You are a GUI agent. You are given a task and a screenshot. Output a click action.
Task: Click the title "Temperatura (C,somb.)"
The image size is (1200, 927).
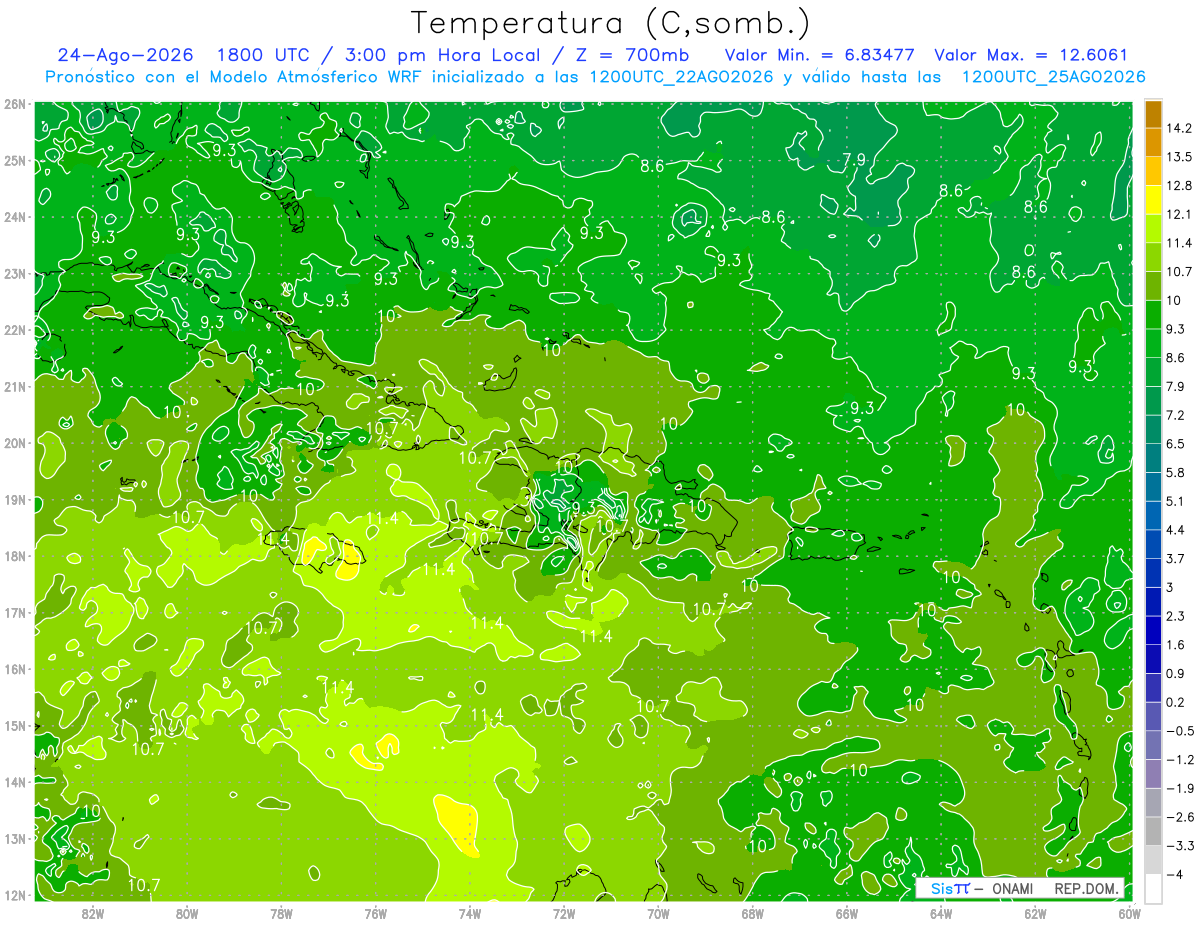pos(611,23)
